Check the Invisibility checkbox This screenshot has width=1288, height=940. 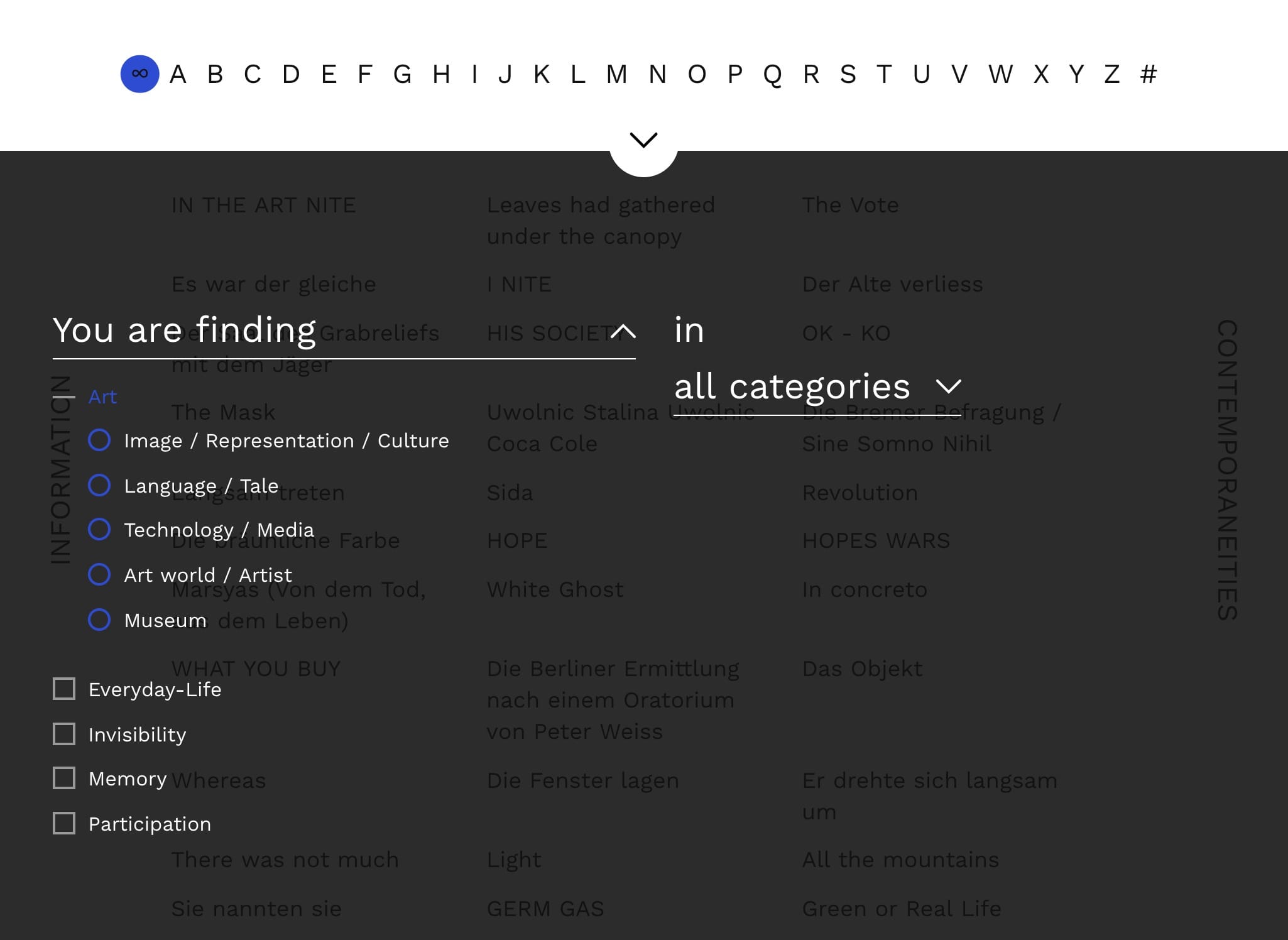tap(64, 735)
